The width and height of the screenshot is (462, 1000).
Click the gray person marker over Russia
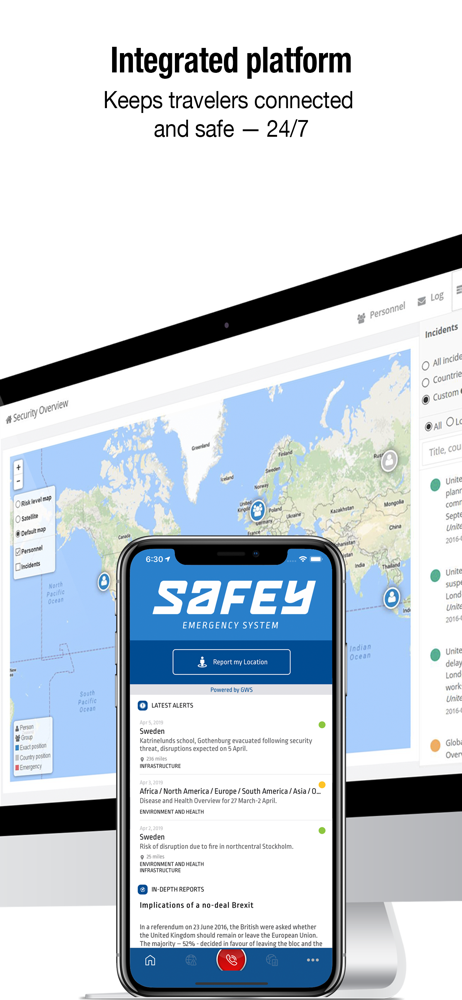coord(389,460)
